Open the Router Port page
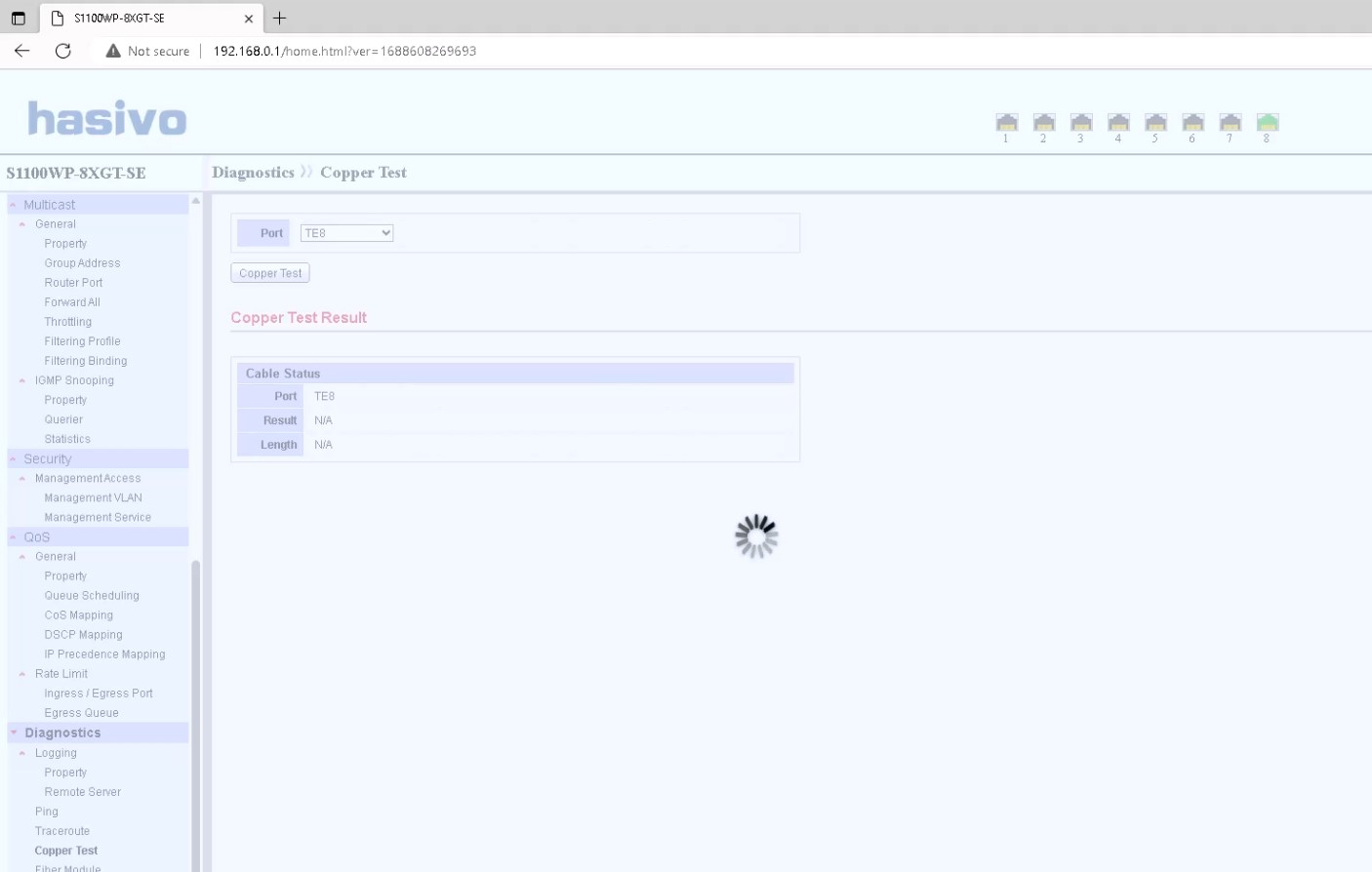 coord(73,283)
